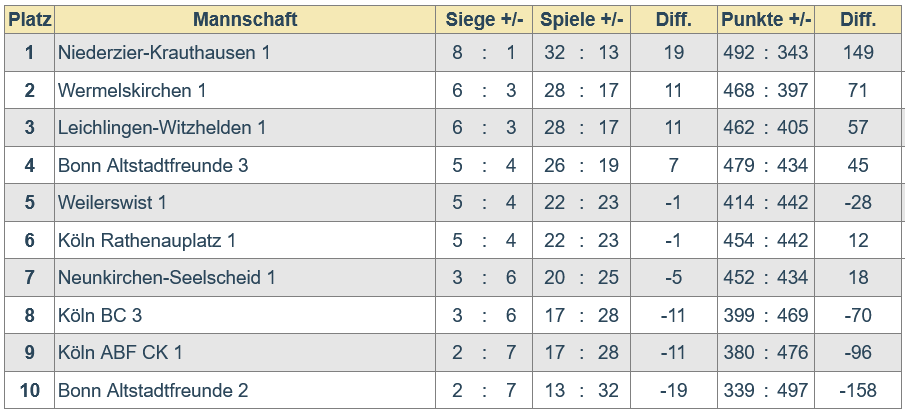Select the 339 : 497 points cell
Viewport: 905px width, 415px height.
point(766,390)
